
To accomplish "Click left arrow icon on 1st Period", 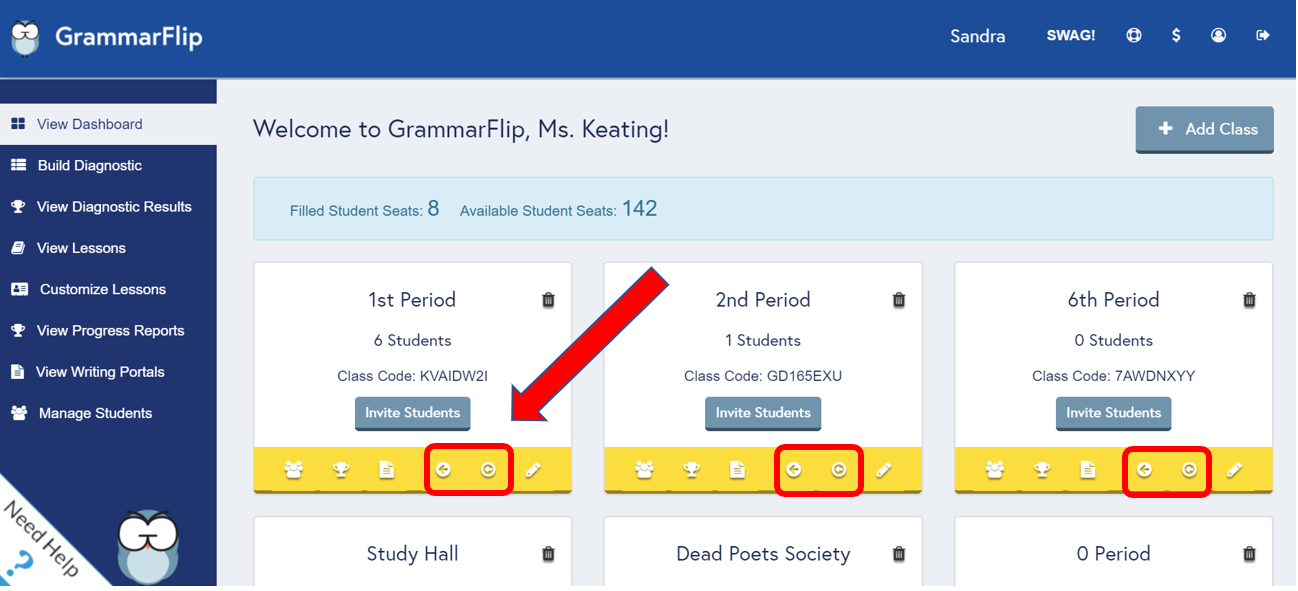I will (x=443, y=470).
